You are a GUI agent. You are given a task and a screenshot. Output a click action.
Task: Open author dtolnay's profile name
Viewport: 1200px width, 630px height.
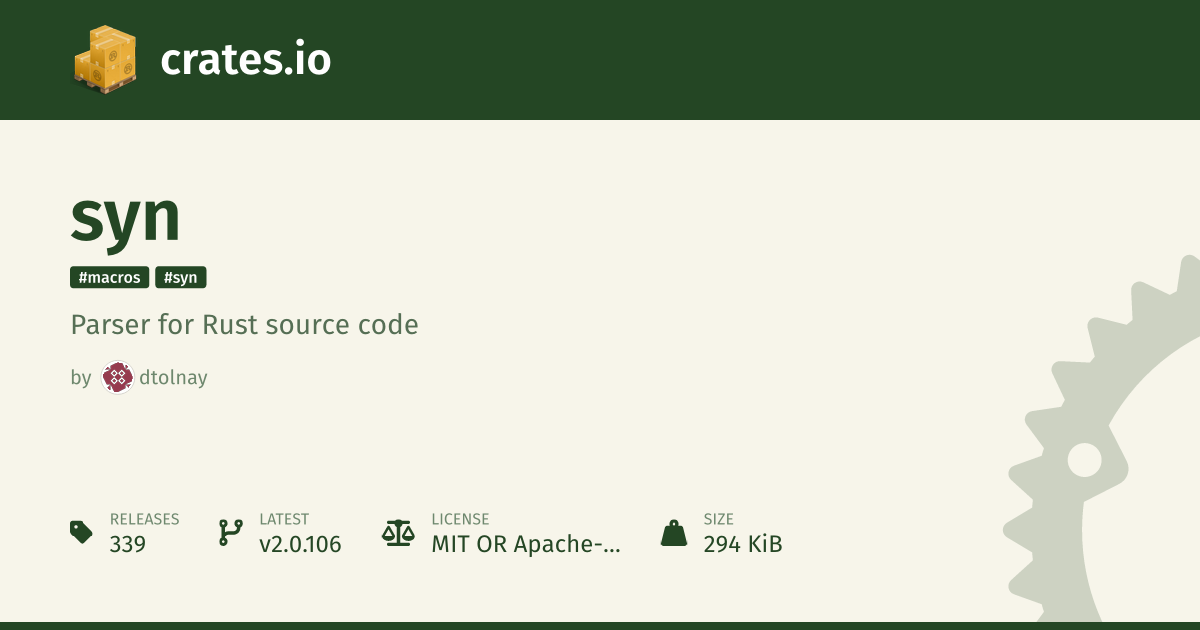[x=174, y=378]
